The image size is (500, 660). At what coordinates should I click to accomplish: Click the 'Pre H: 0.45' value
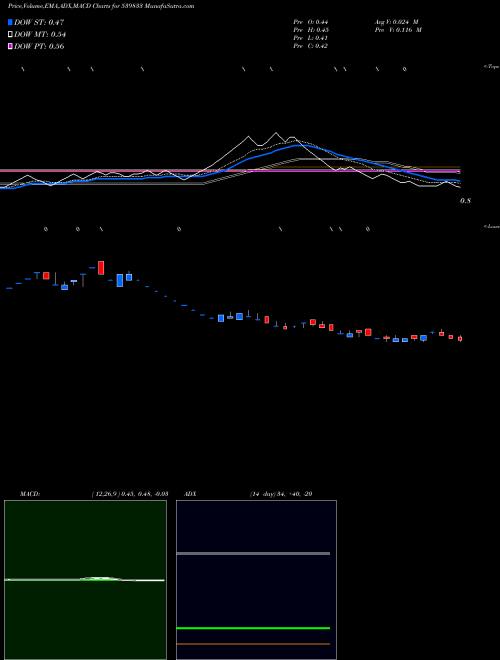[x=311, y=30]
